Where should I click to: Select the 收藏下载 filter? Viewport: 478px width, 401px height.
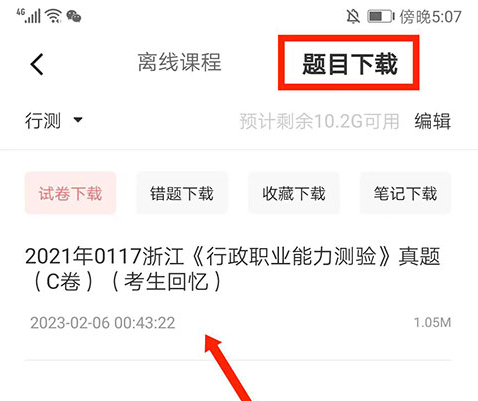[x=294, y=193]
